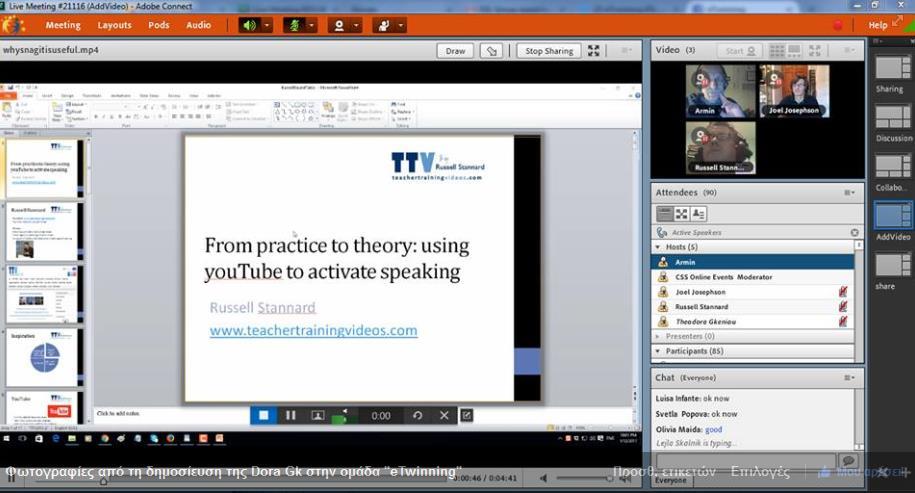Collapse the Participants (85) group

point(658,351)
